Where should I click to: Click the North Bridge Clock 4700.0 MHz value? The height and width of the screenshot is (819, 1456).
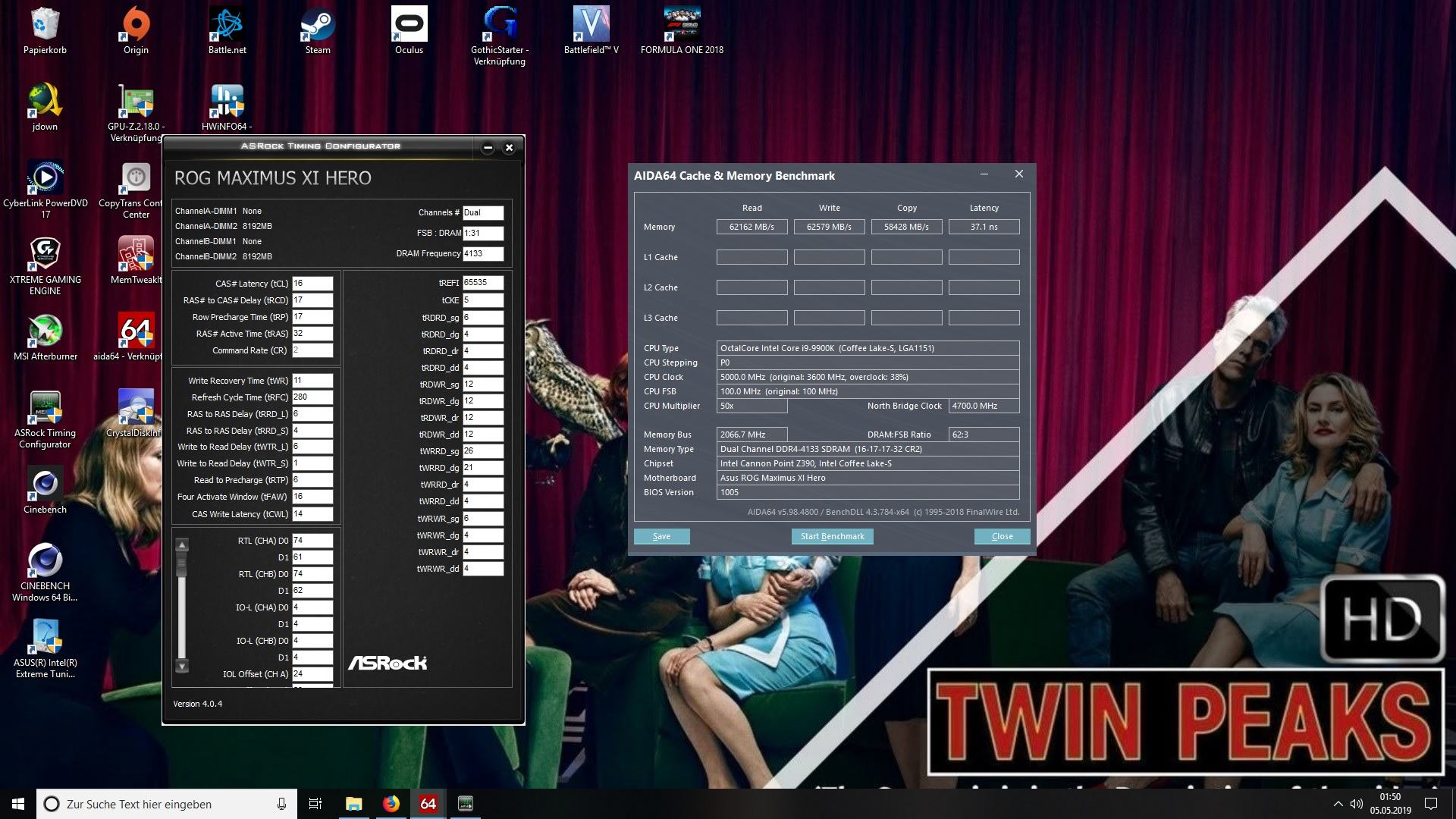984,406
